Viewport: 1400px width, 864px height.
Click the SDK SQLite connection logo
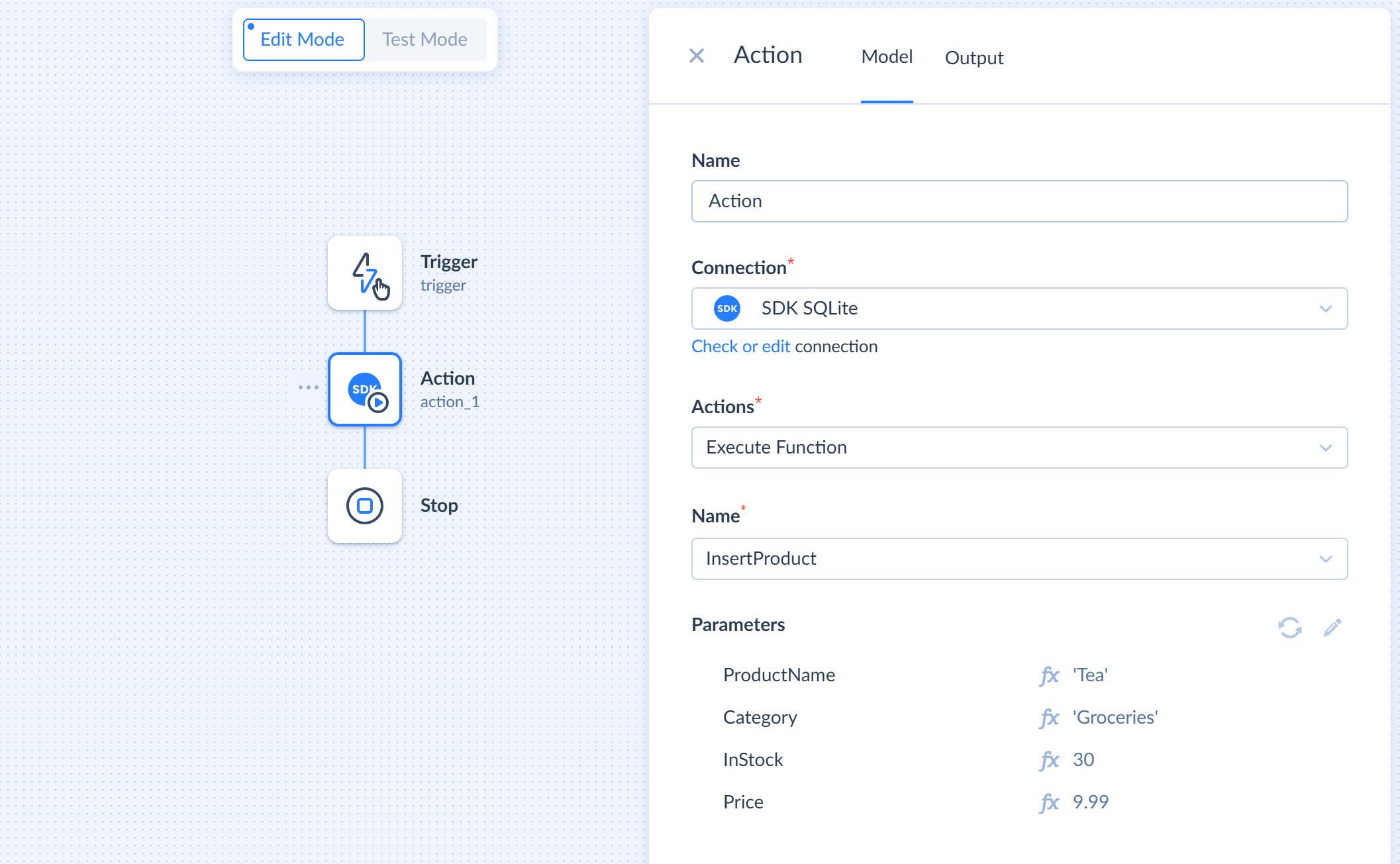pyautogui.click(x=727, y=309)
